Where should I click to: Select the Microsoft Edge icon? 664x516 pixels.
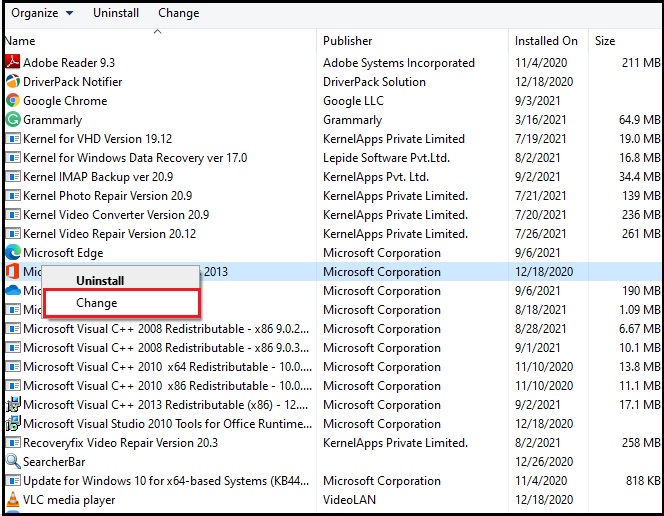click(x=13, y=253)
